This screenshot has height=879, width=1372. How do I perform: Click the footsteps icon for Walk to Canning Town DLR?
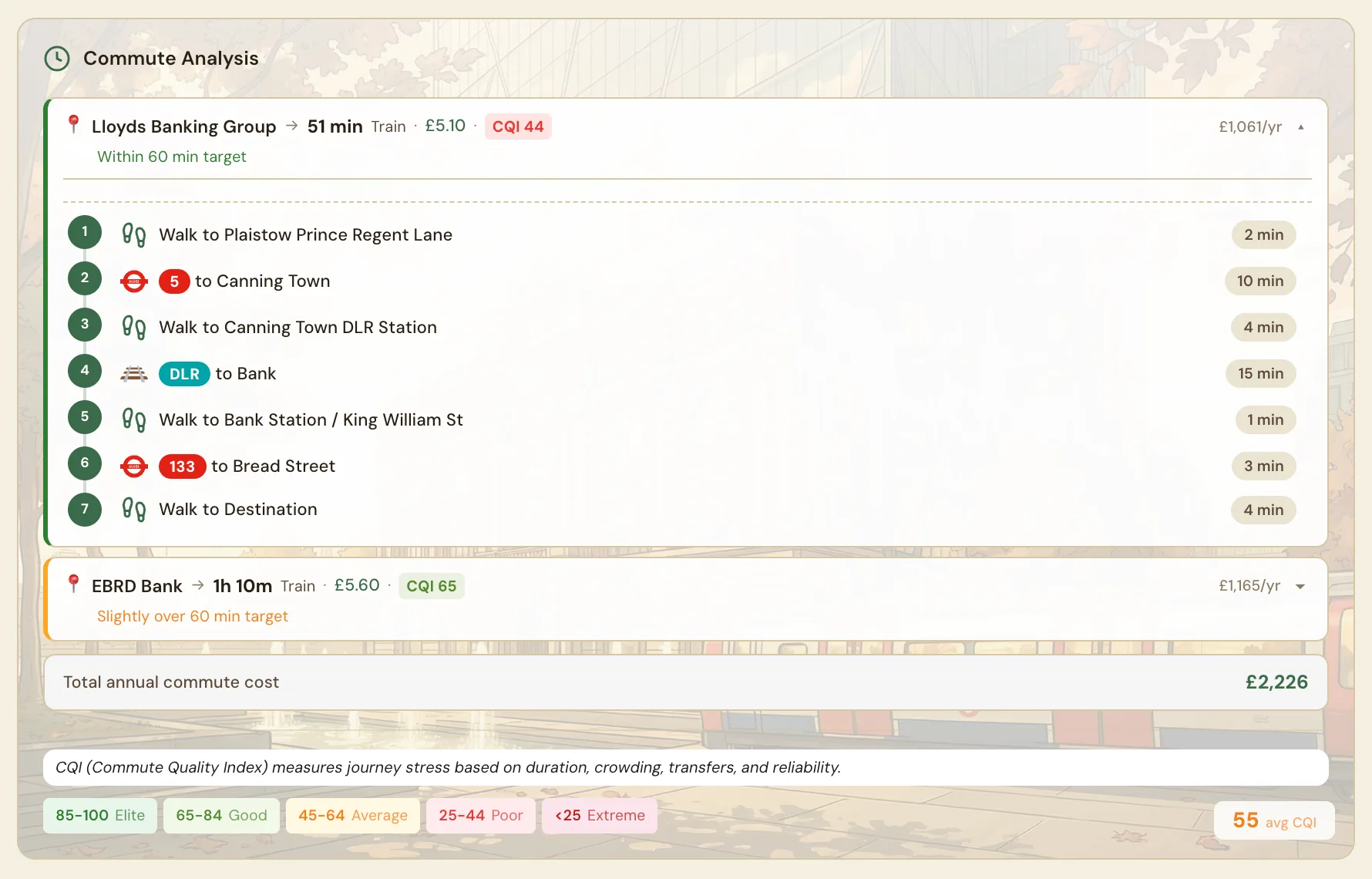click(x=134, y=328)
